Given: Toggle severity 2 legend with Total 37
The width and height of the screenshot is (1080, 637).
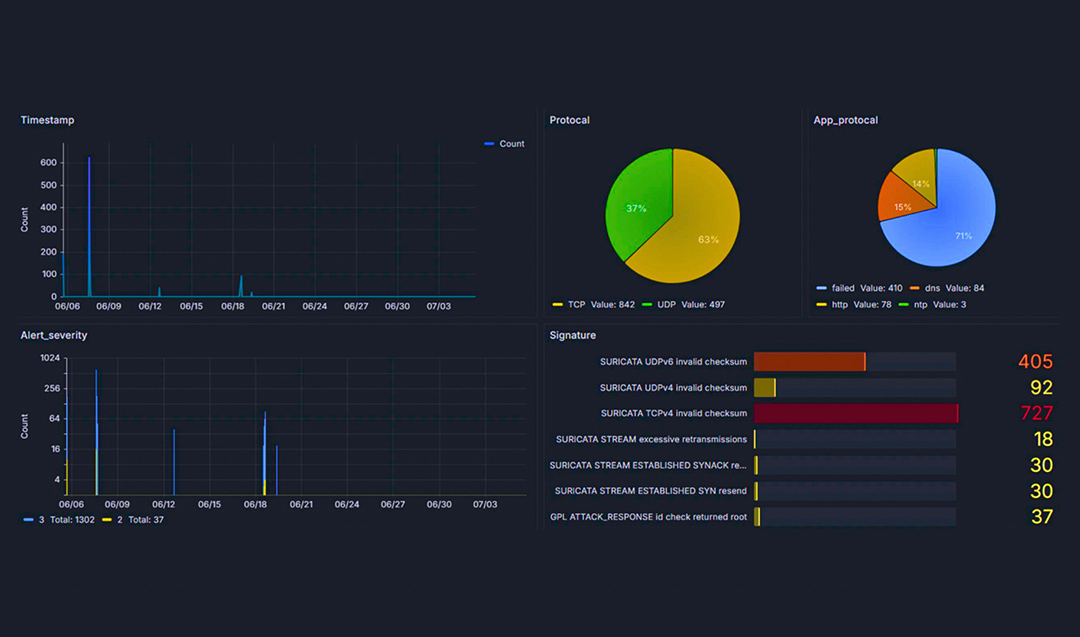Looking at the screenshot, I should coord(133,520).
